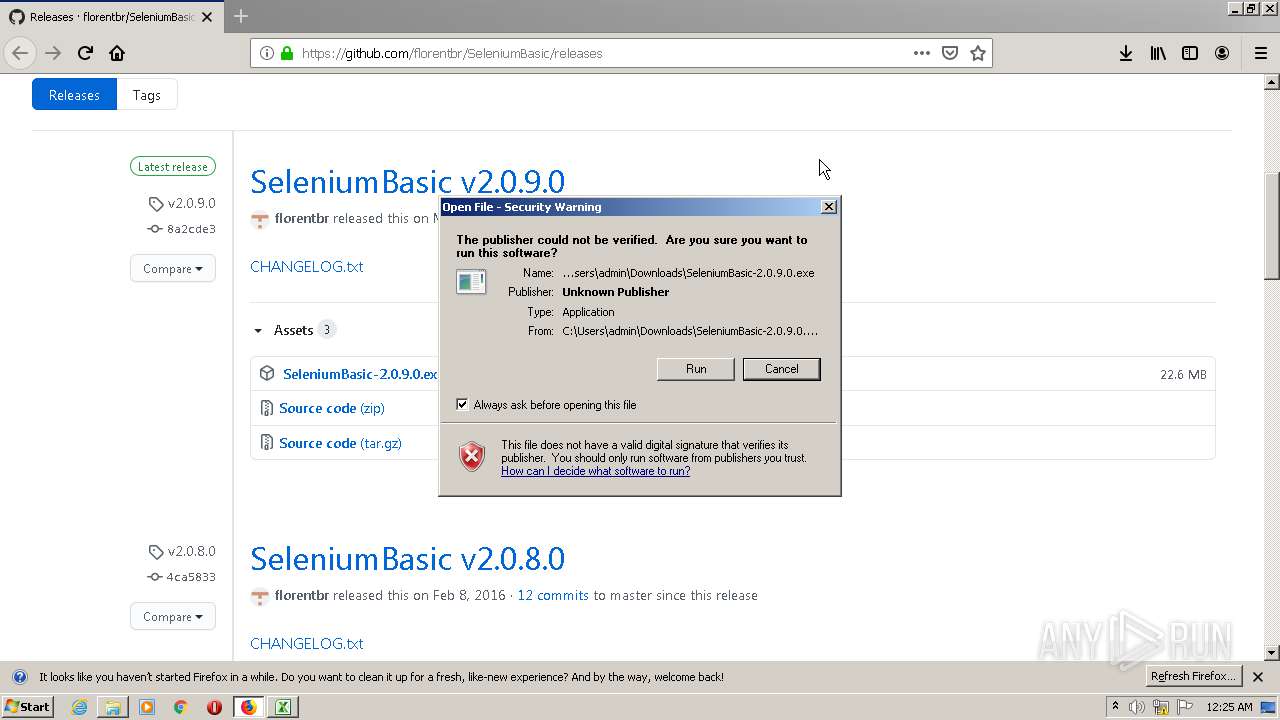Image resolution: width=1280 pixels, height=720 pixels.
Task: Open the 12 commits link
Action: [553, 595]
